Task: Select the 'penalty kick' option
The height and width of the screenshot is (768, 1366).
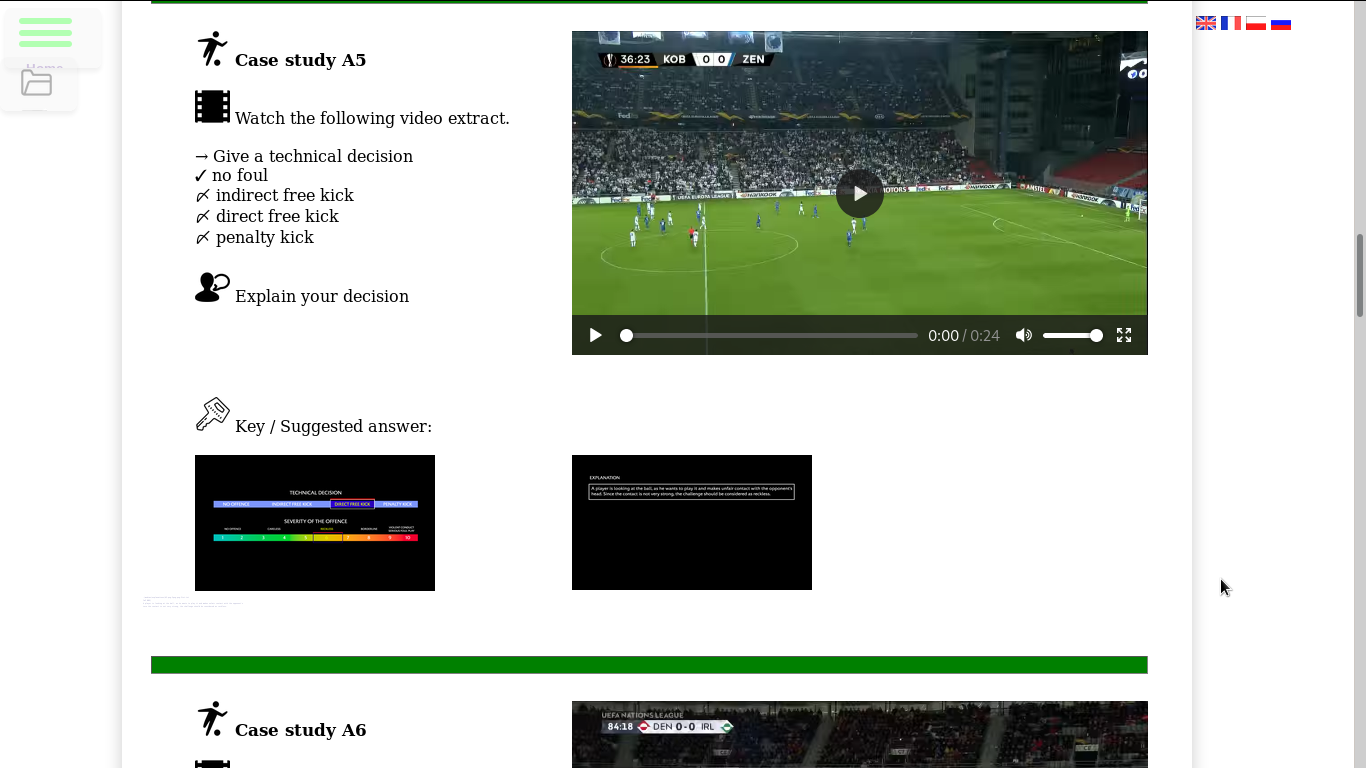Action: [x=264, y=238]
